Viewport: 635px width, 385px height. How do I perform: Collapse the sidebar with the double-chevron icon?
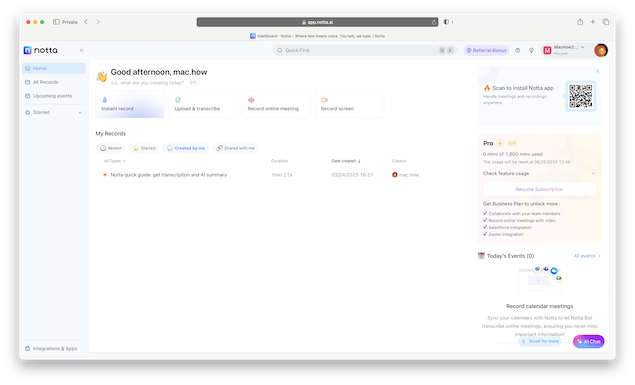tap(81, 50)
